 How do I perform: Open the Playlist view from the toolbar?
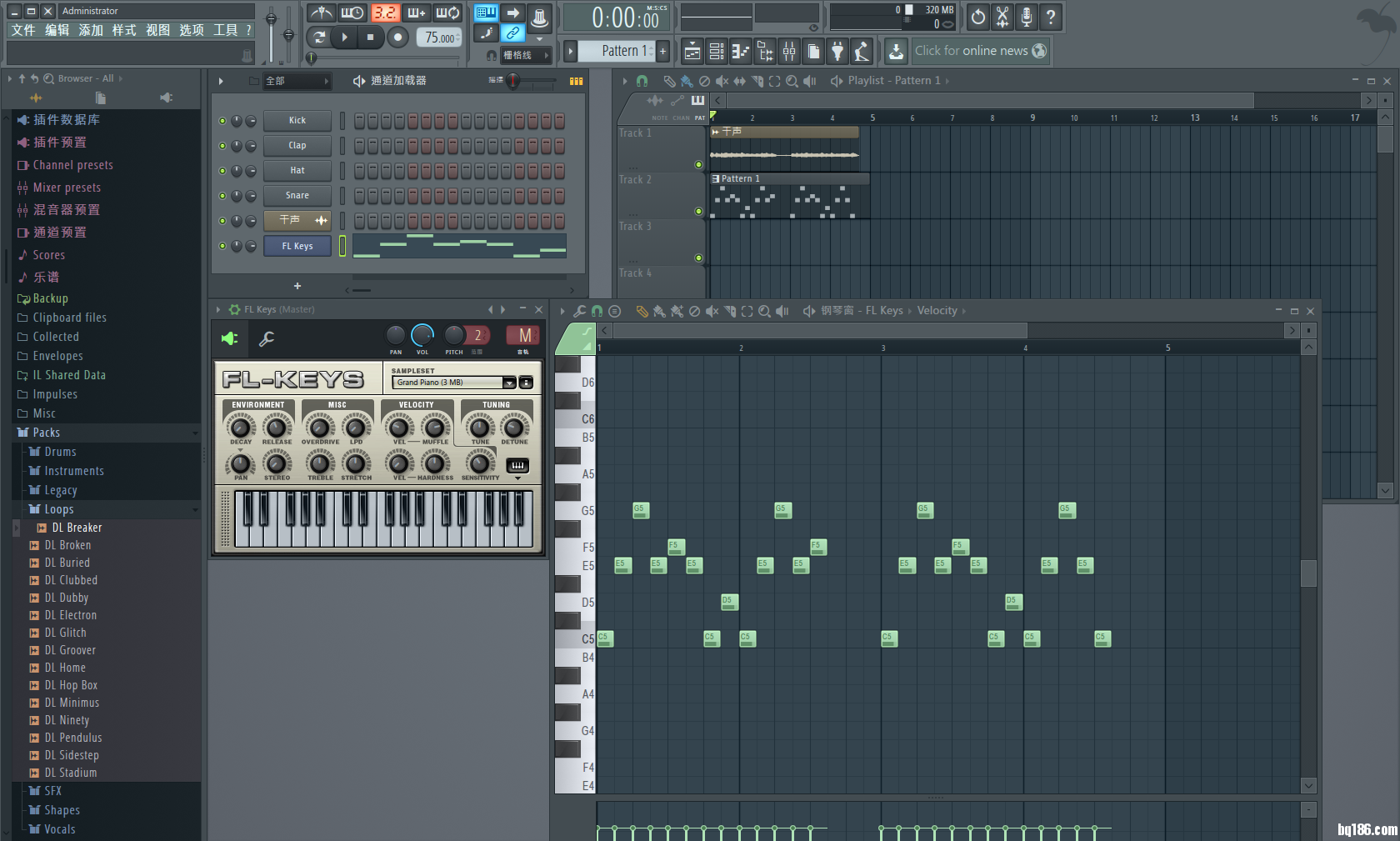pos(692,52)
